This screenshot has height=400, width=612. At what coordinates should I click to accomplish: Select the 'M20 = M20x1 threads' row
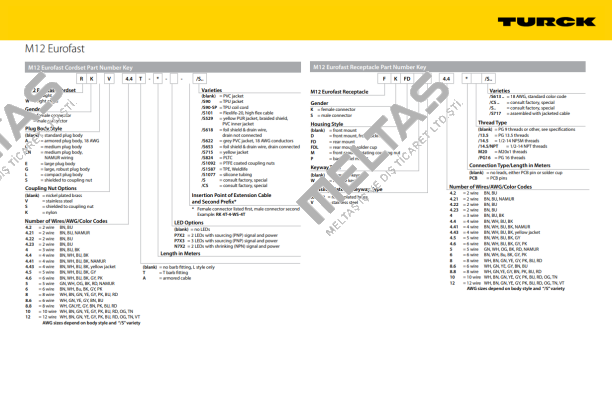click(503, 152)
